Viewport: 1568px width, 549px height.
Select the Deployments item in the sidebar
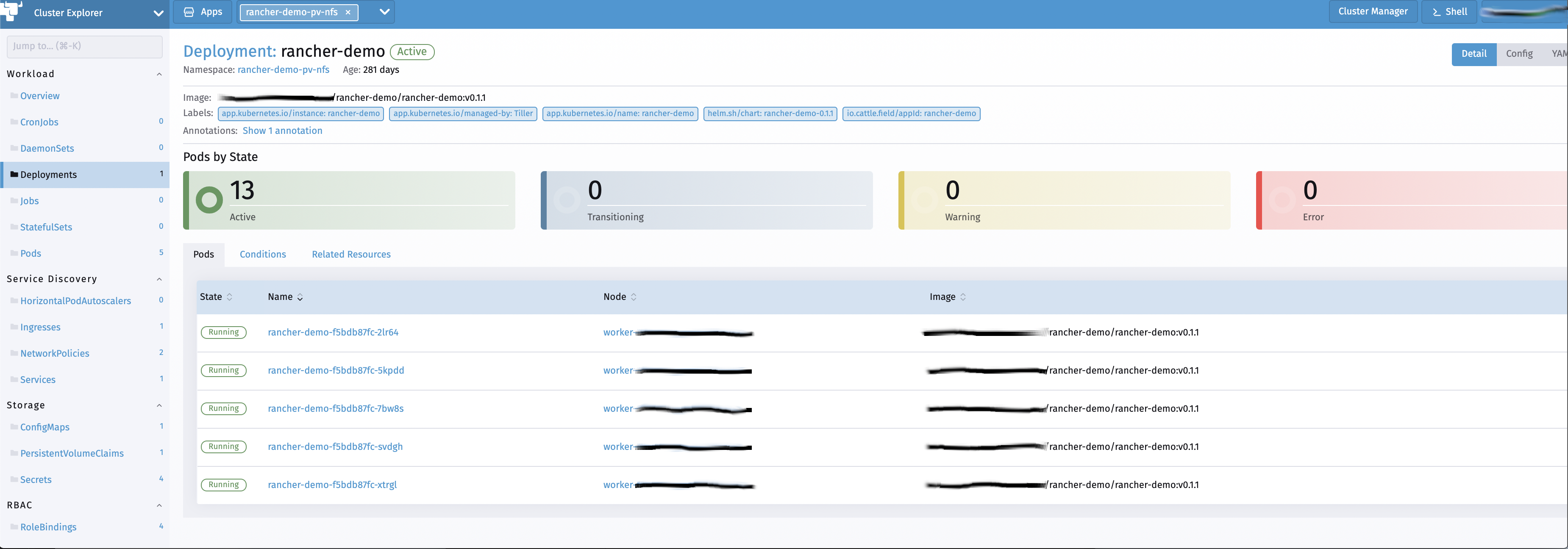(49, 175)
